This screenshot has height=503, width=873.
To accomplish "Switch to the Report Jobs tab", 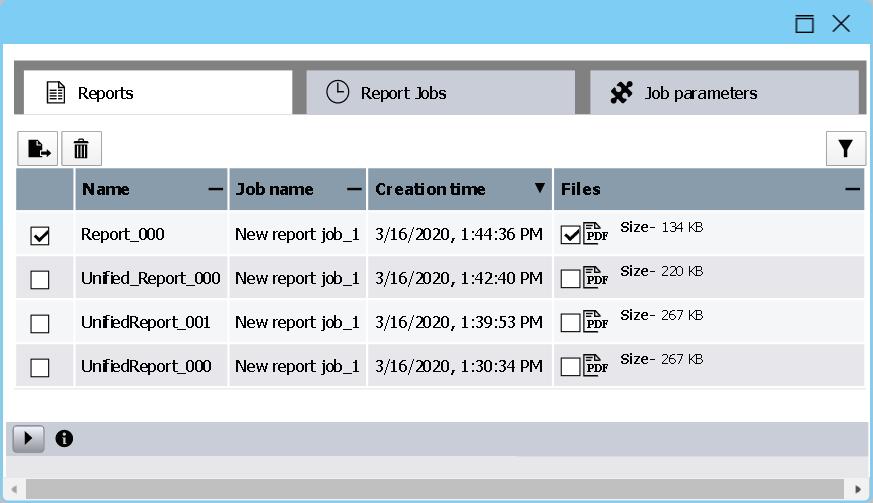I will pyautogui.click(x=440, y=92).
